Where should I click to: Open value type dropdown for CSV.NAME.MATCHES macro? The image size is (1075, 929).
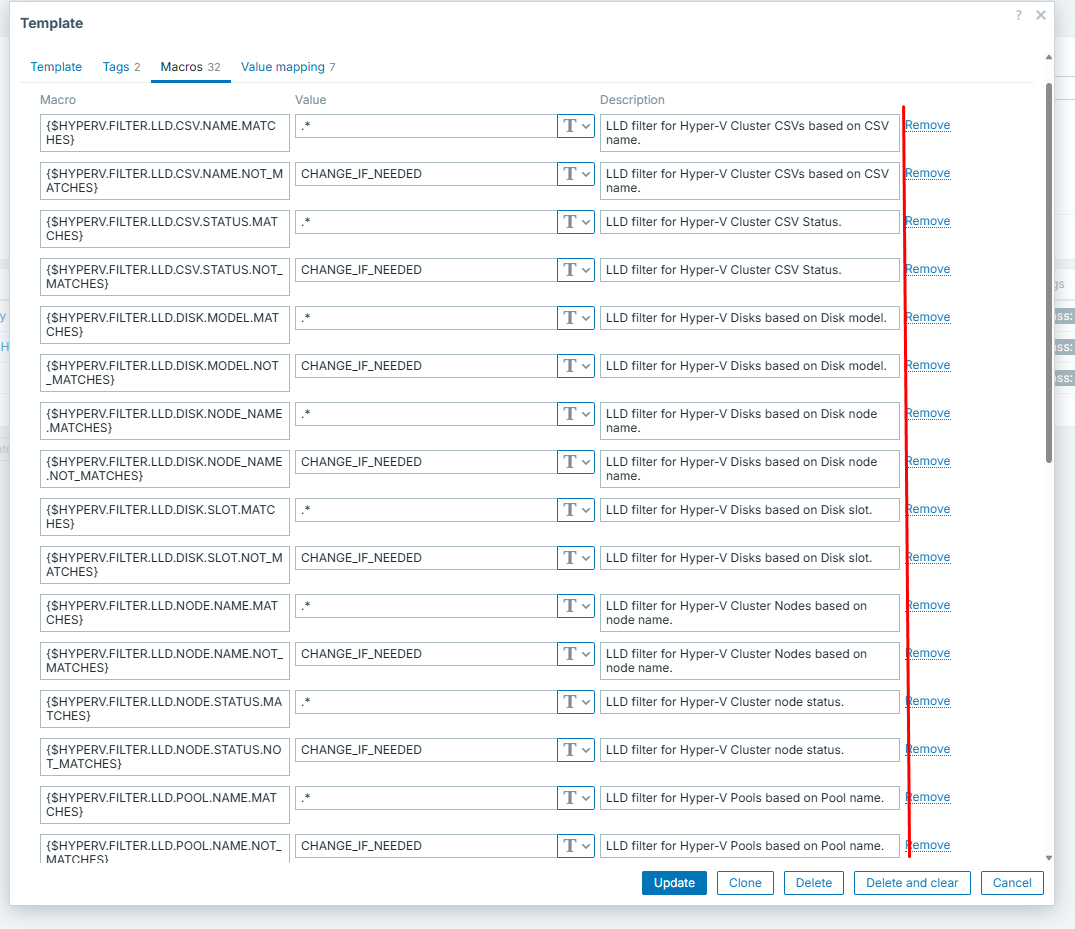575,126
